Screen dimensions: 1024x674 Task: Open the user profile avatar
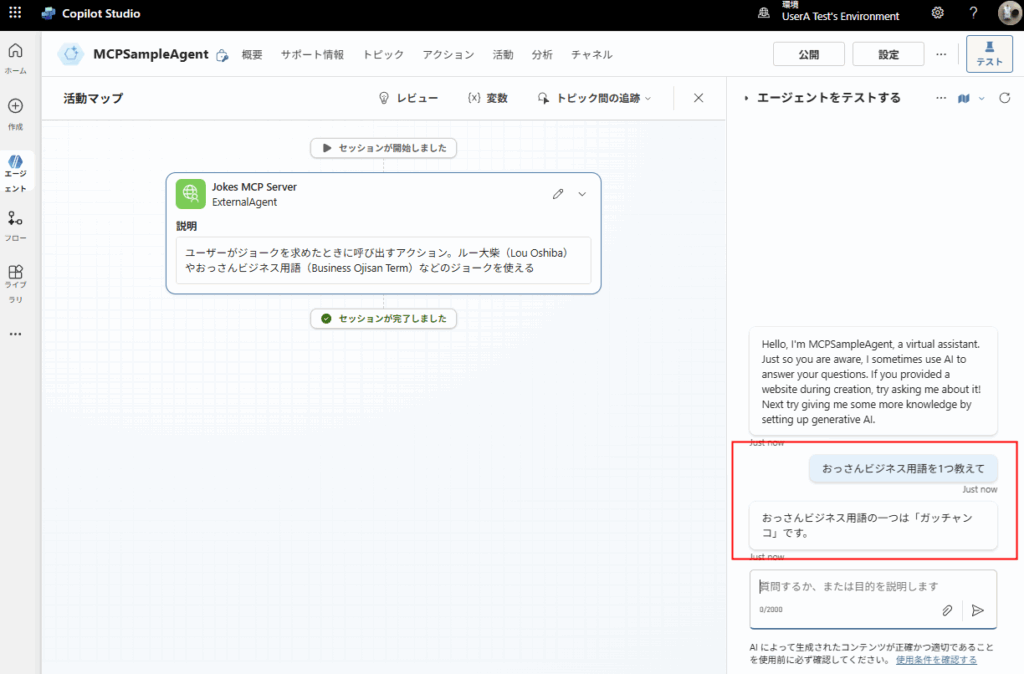coord(1010,12)
